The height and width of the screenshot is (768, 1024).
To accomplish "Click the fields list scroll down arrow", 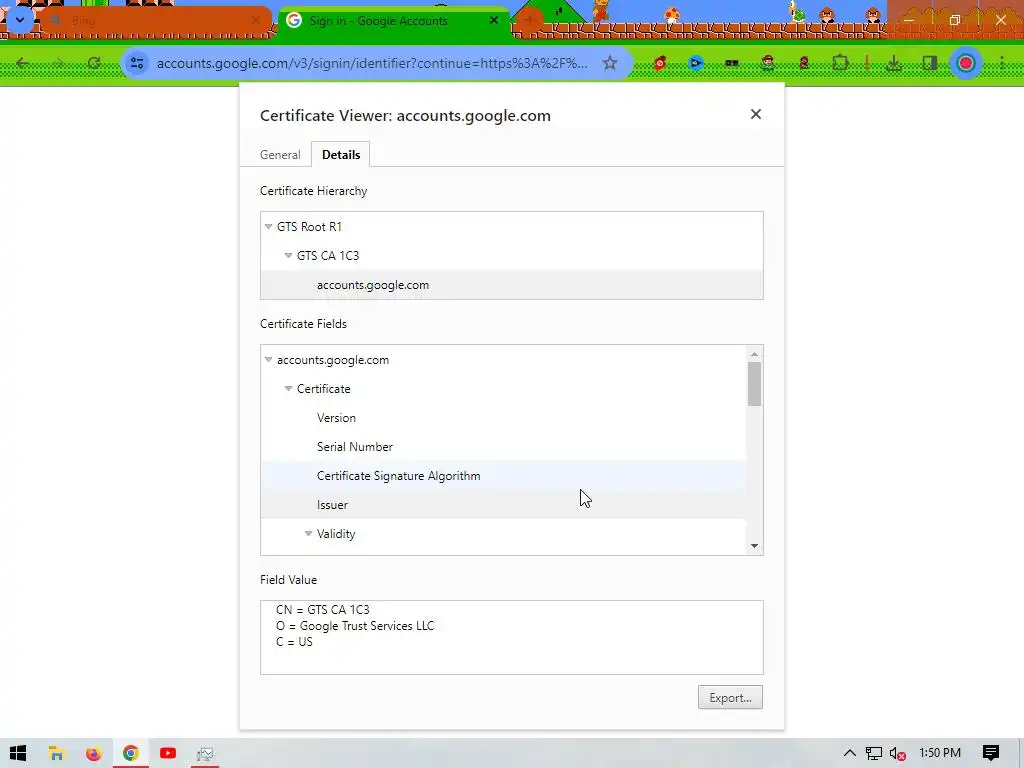I will [754, 546].
